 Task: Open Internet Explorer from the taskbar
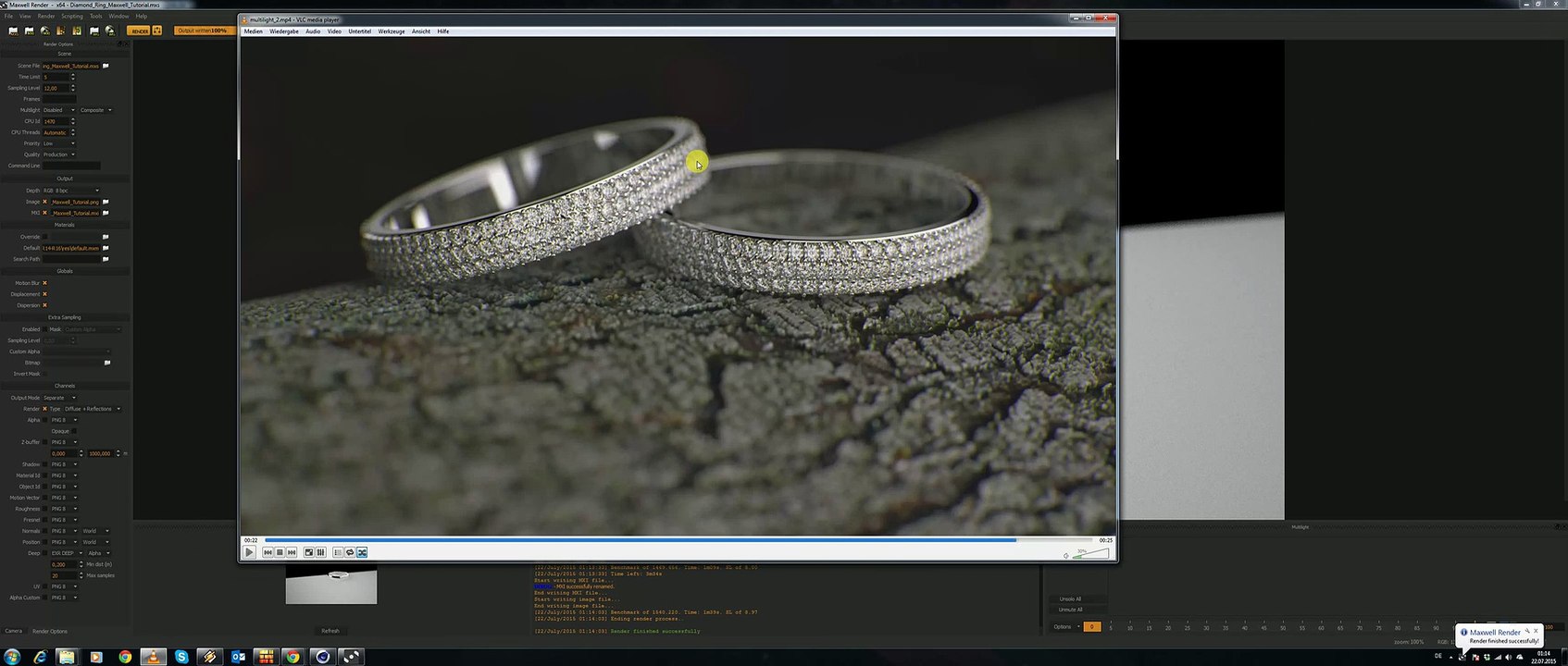click(x=39, y=657)
